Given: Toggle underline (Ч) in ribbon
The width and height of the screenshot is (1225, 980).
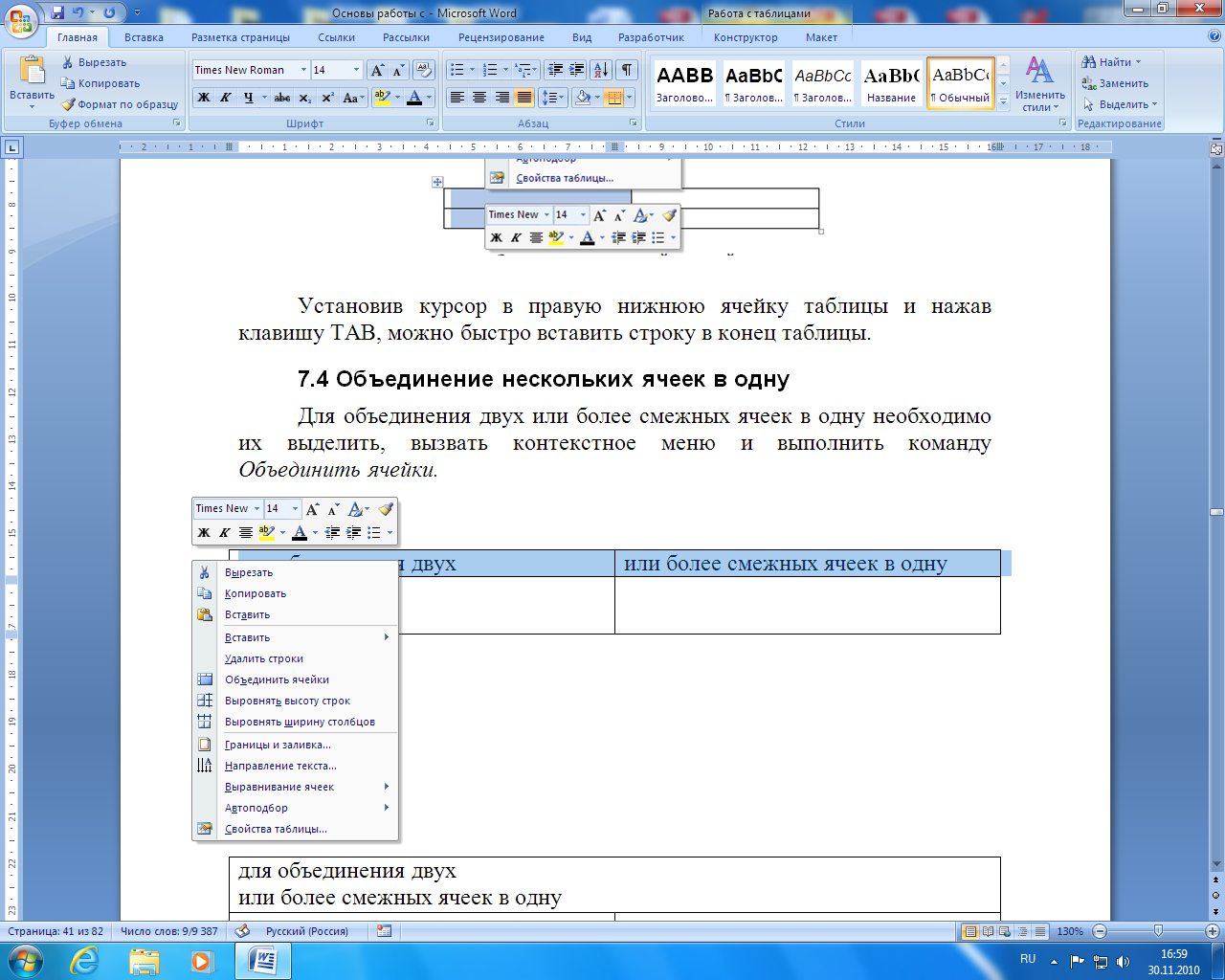Looking at the screenshot, I should tap(249, 98).
